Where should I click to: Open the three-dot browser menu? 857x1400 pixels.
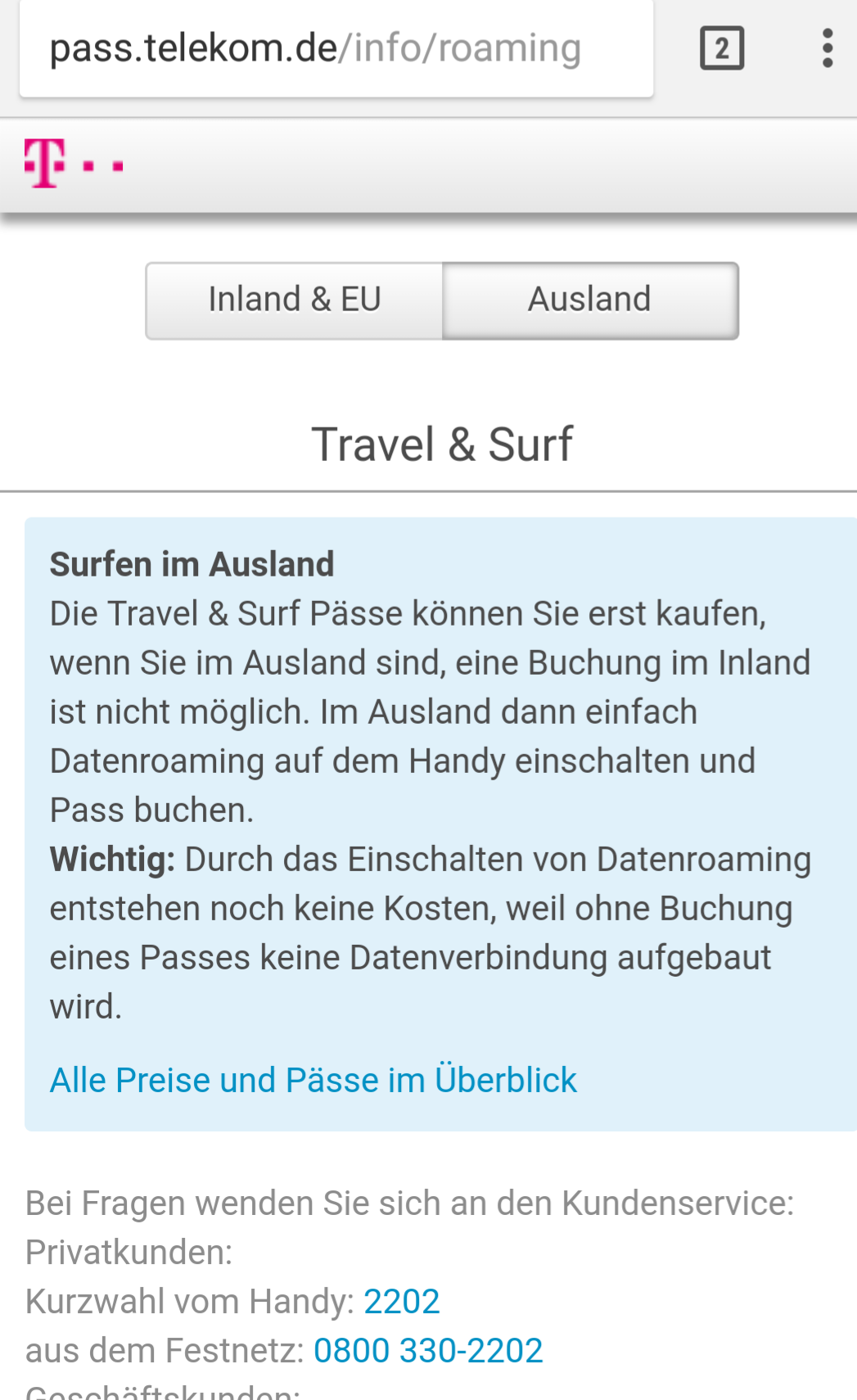[828, 48]
